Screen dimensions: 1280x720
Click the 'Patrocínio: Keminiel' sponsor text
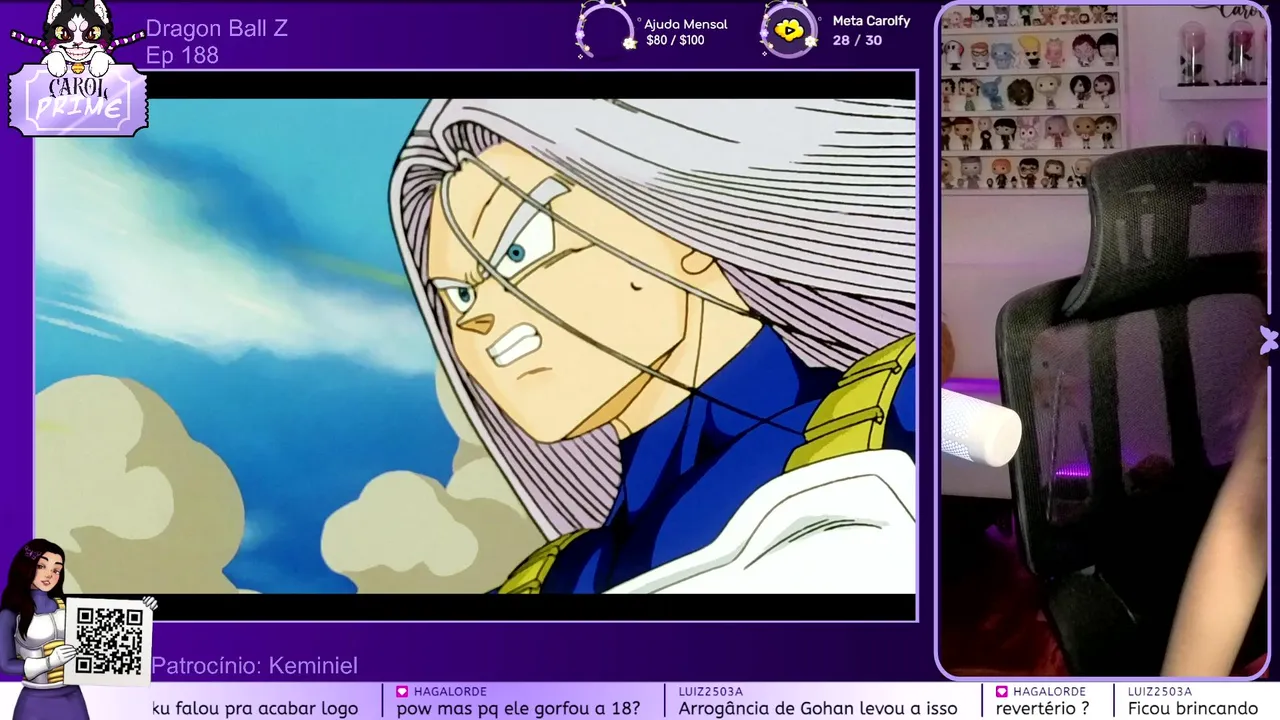[x=254, y=666]
